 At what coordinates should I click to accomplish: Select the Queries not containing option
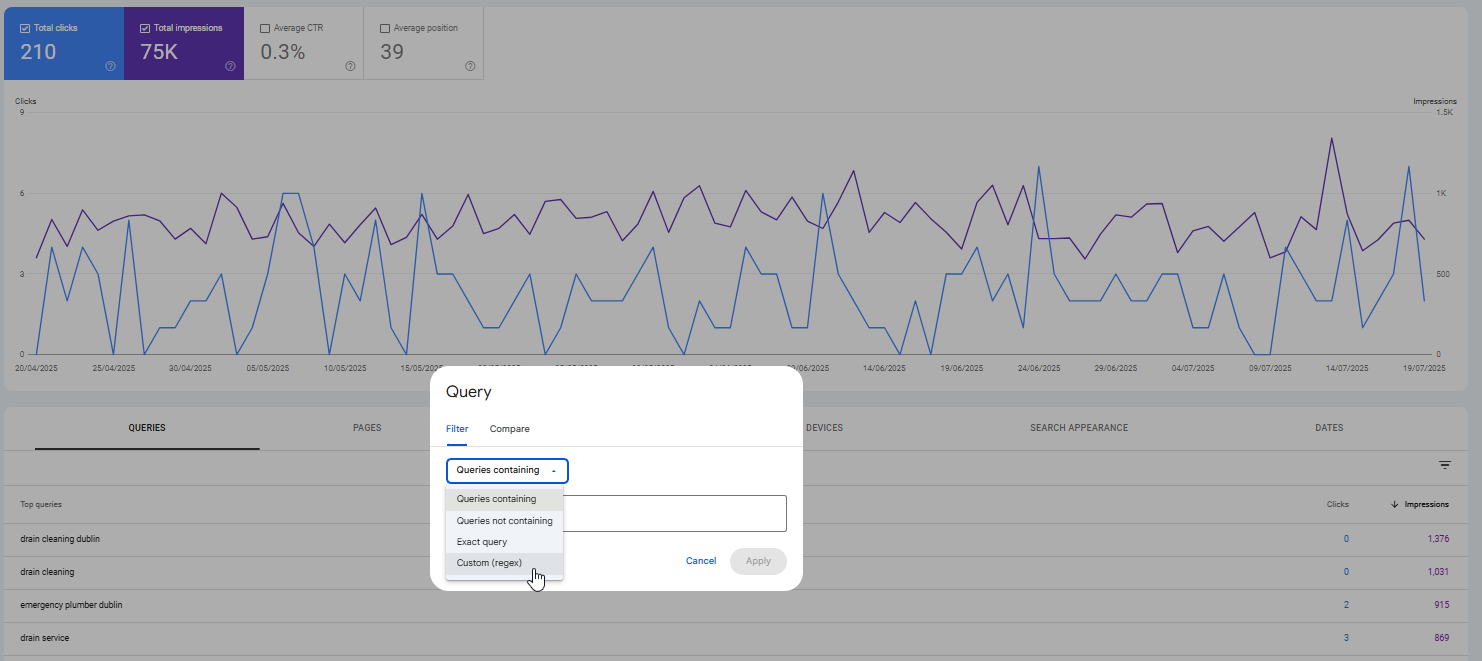click(x=505, y=521)
